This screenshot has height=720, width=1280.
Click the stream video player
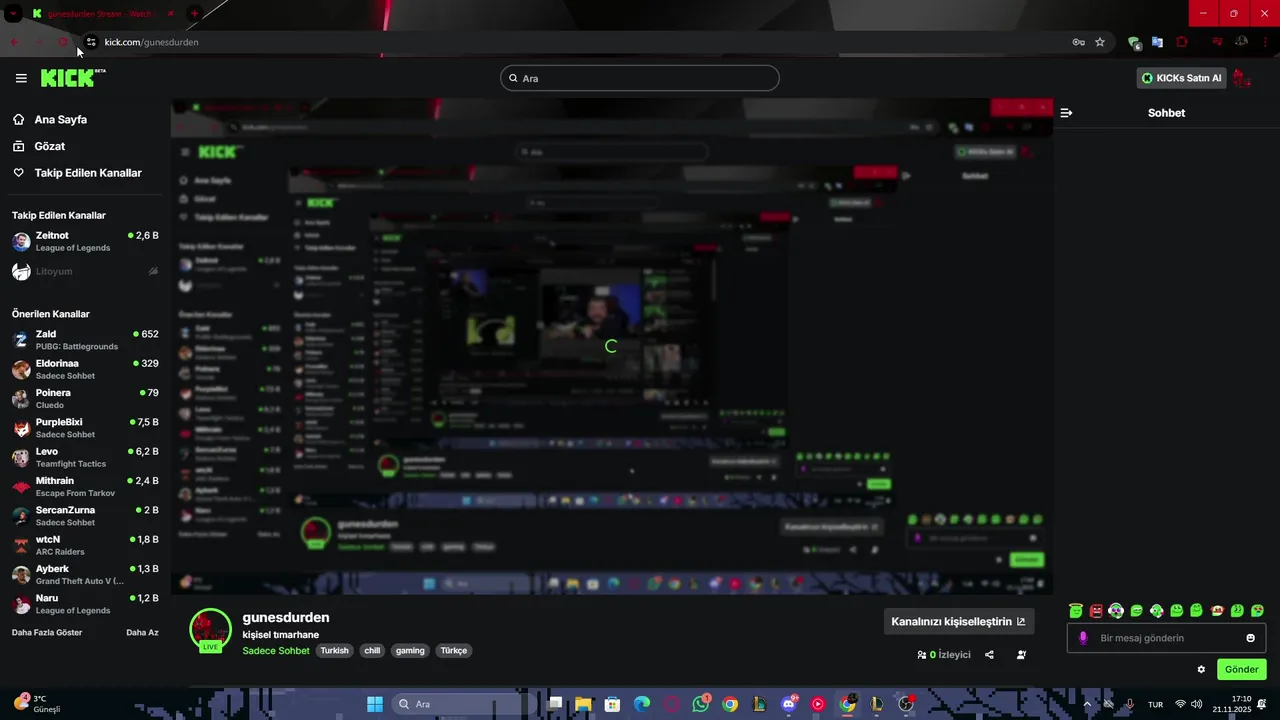[611, 346]
